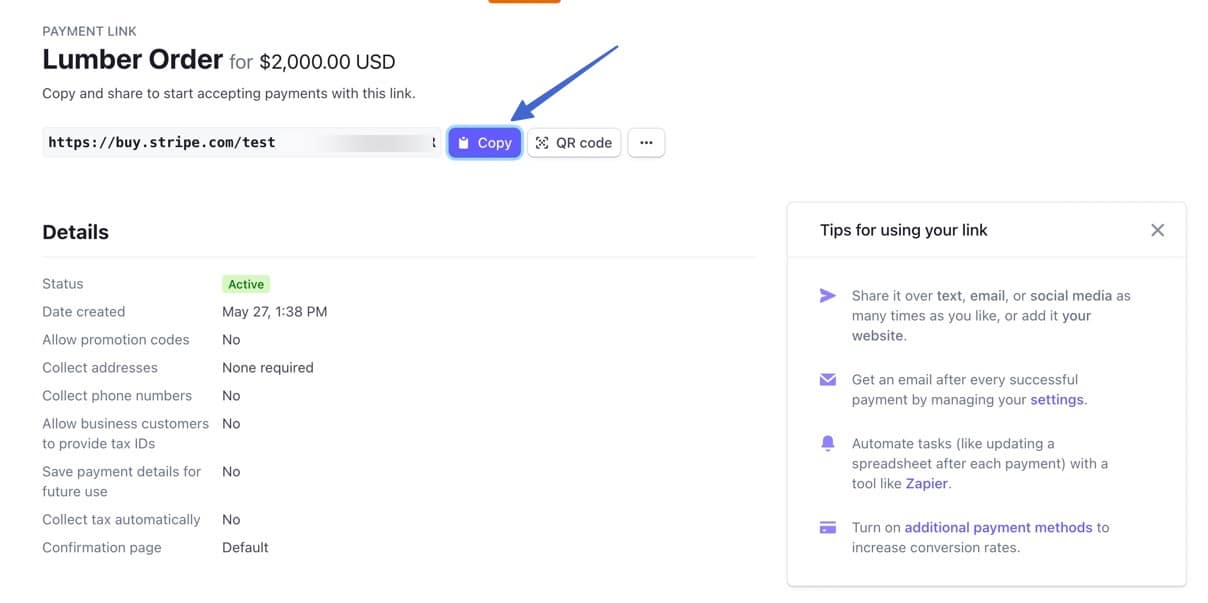Screen dimensions: 1208x603
Task: Click the Copy payment link button
Action: pos(485,143)
